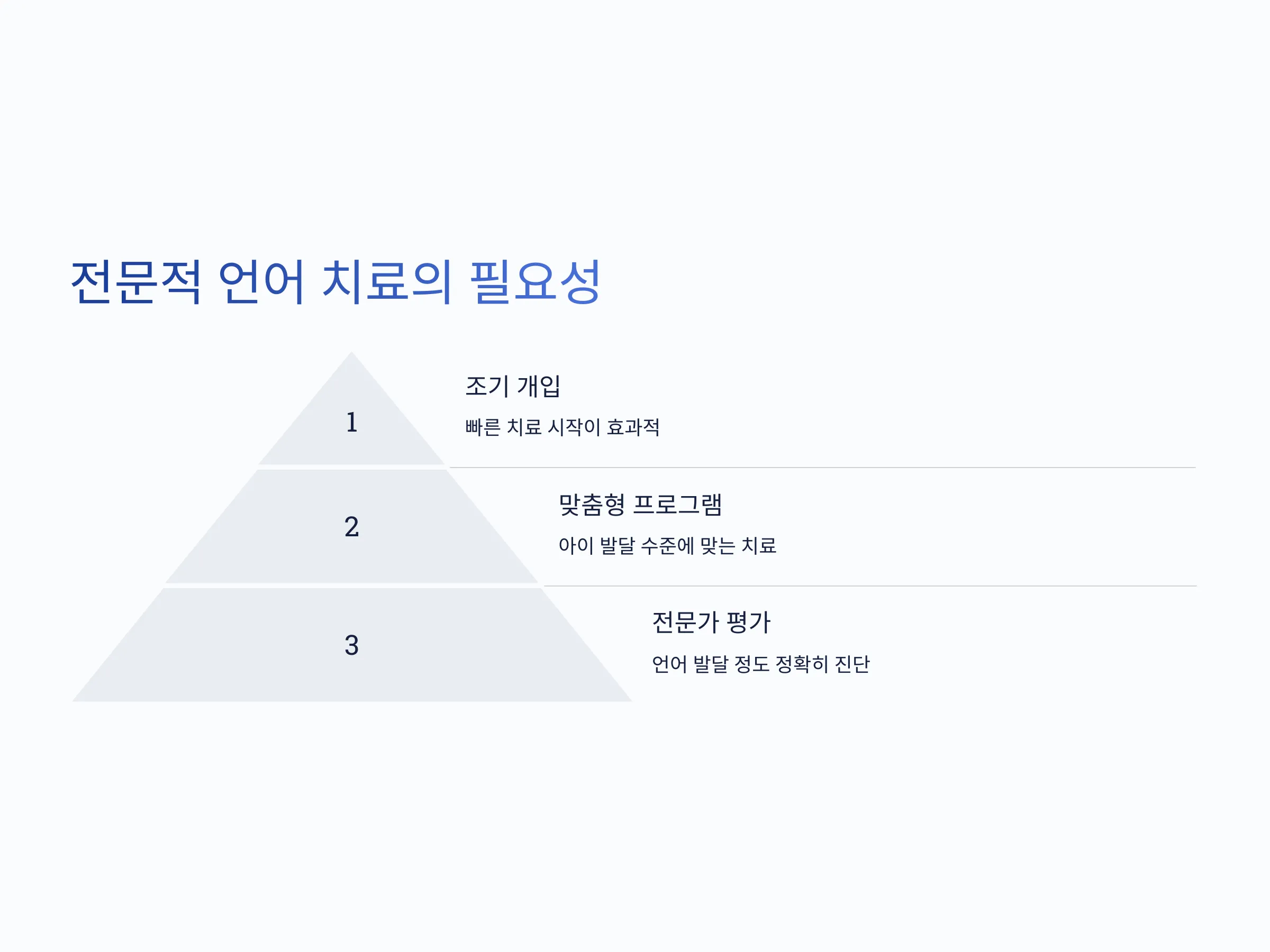
Task: Click the text 아이 발달 수준에 맞는 치료
Action: 667,545
